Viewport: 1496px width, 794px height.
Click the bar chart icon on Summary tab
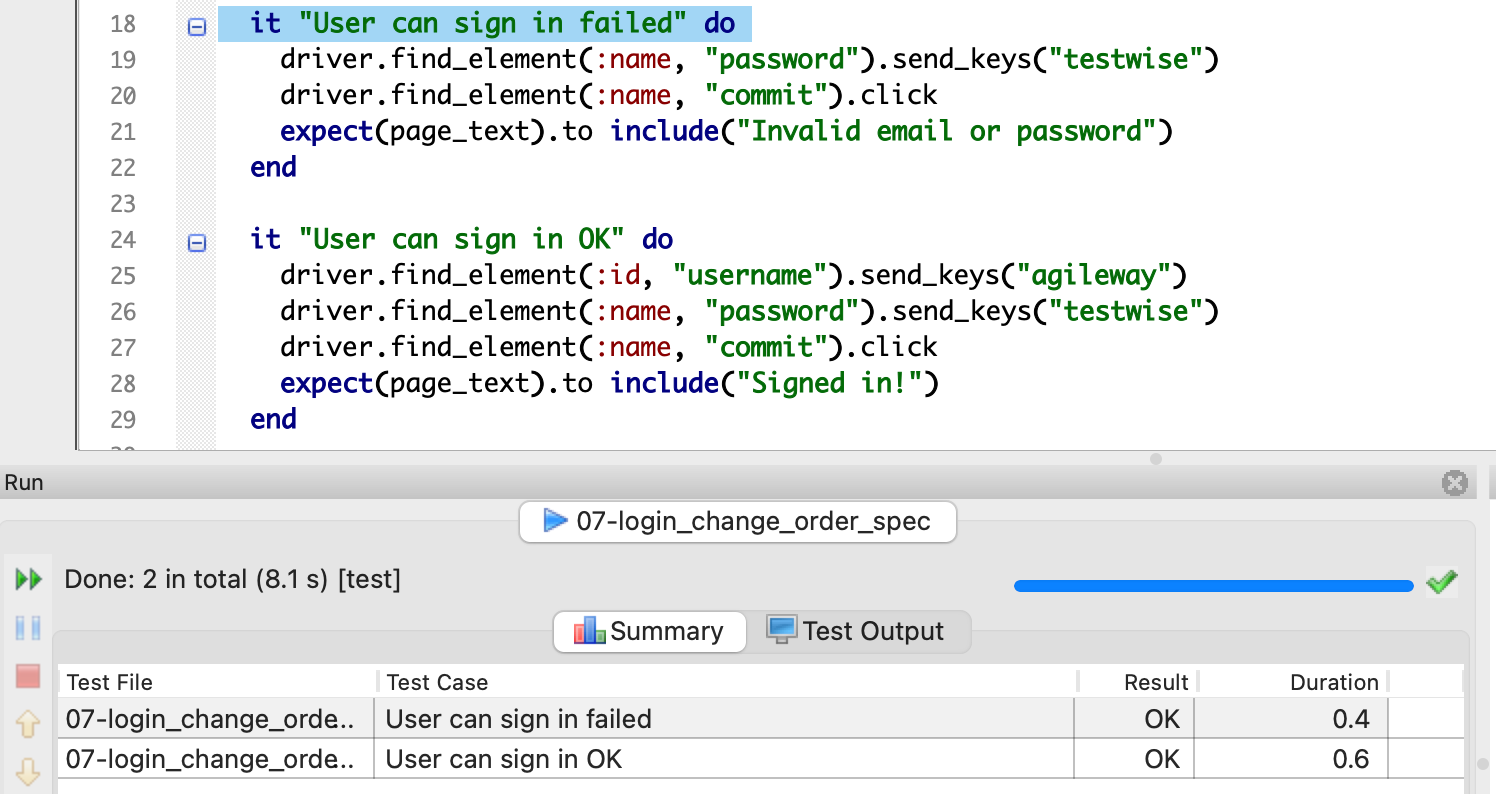[x=589, y=631]
